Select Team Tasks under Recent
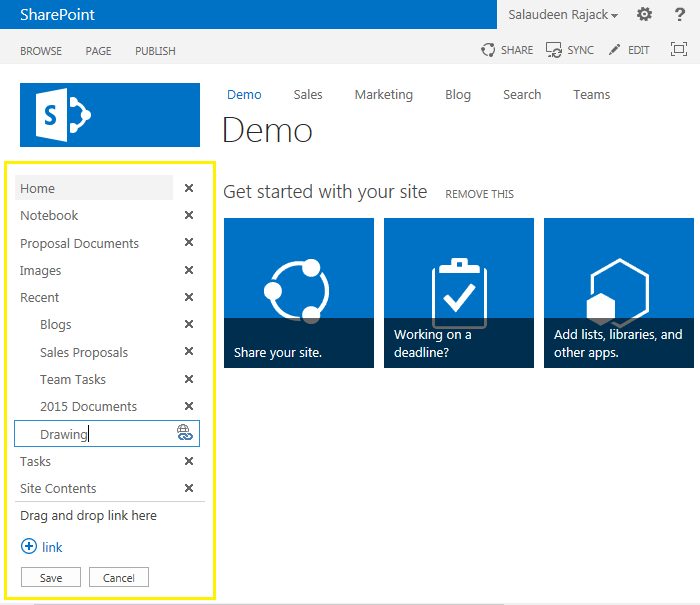Screen dimensions: 700x605 click(x=73, y=380)
